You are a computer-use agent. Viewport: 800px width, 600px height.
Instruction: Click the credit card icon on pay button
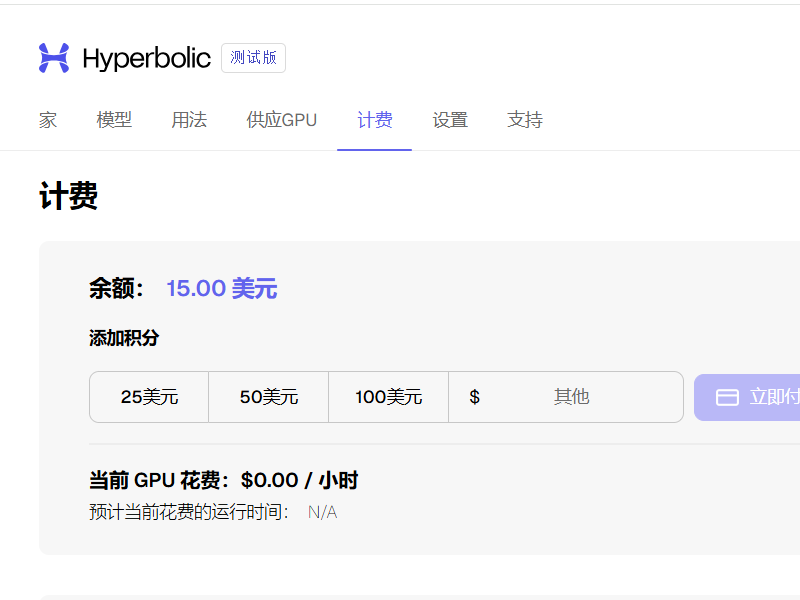[728, 397]
